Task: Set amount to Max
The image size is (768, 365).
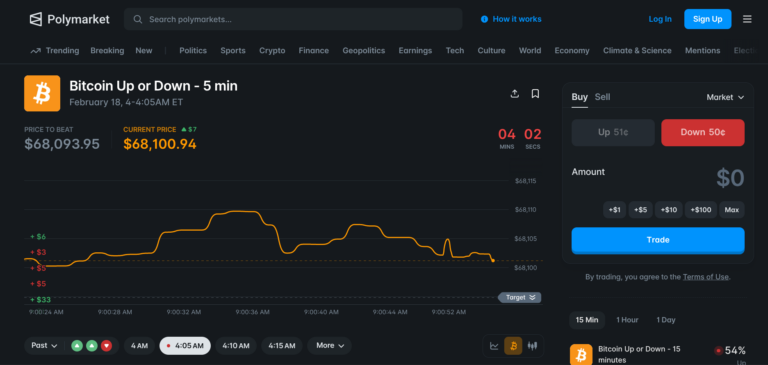Action: (x=732, y=210)
